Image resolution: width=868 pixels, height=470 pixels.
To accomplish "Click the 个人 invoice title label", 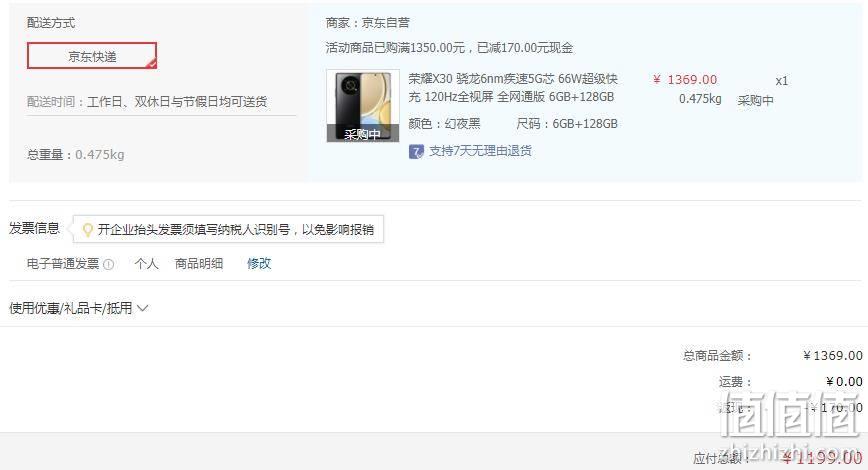I will 146,264.
